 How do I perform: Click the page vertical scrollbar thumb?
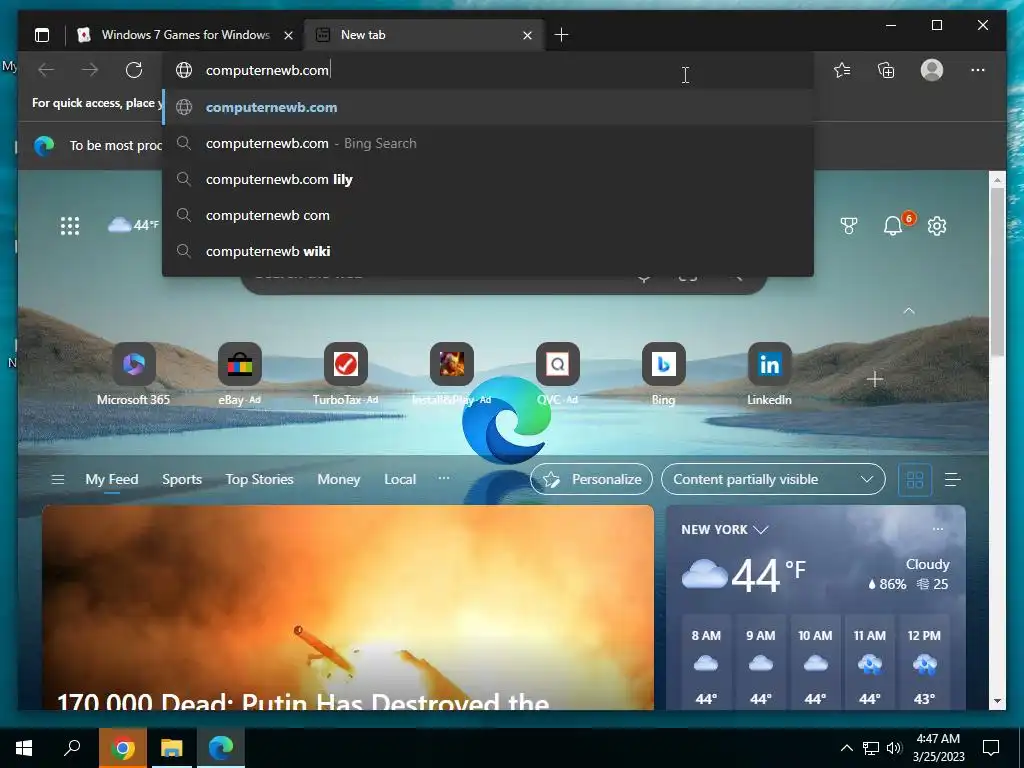click(997, 271)
